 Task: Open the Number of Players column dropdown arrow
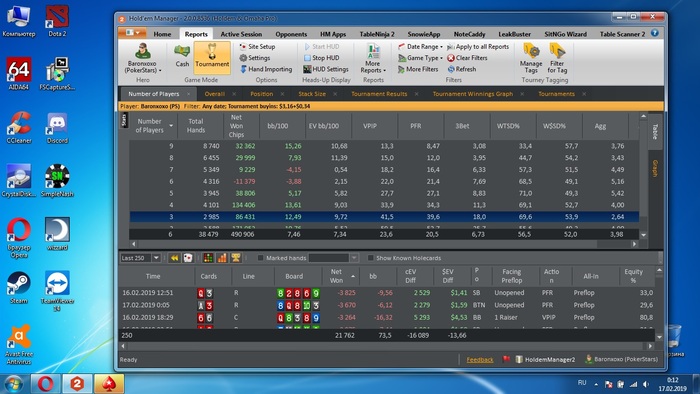[171, 126]
